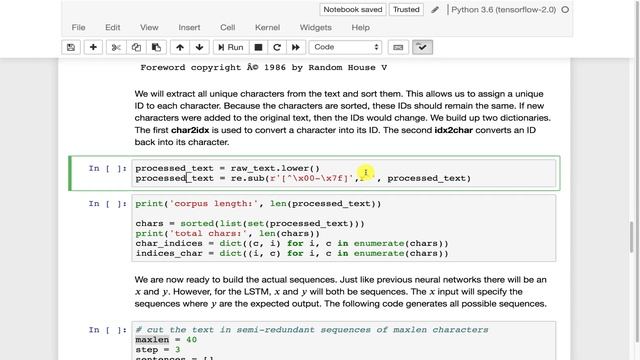Viewport: 640px width, 360px height.
Task: Open the View menu
Action: 149,27
